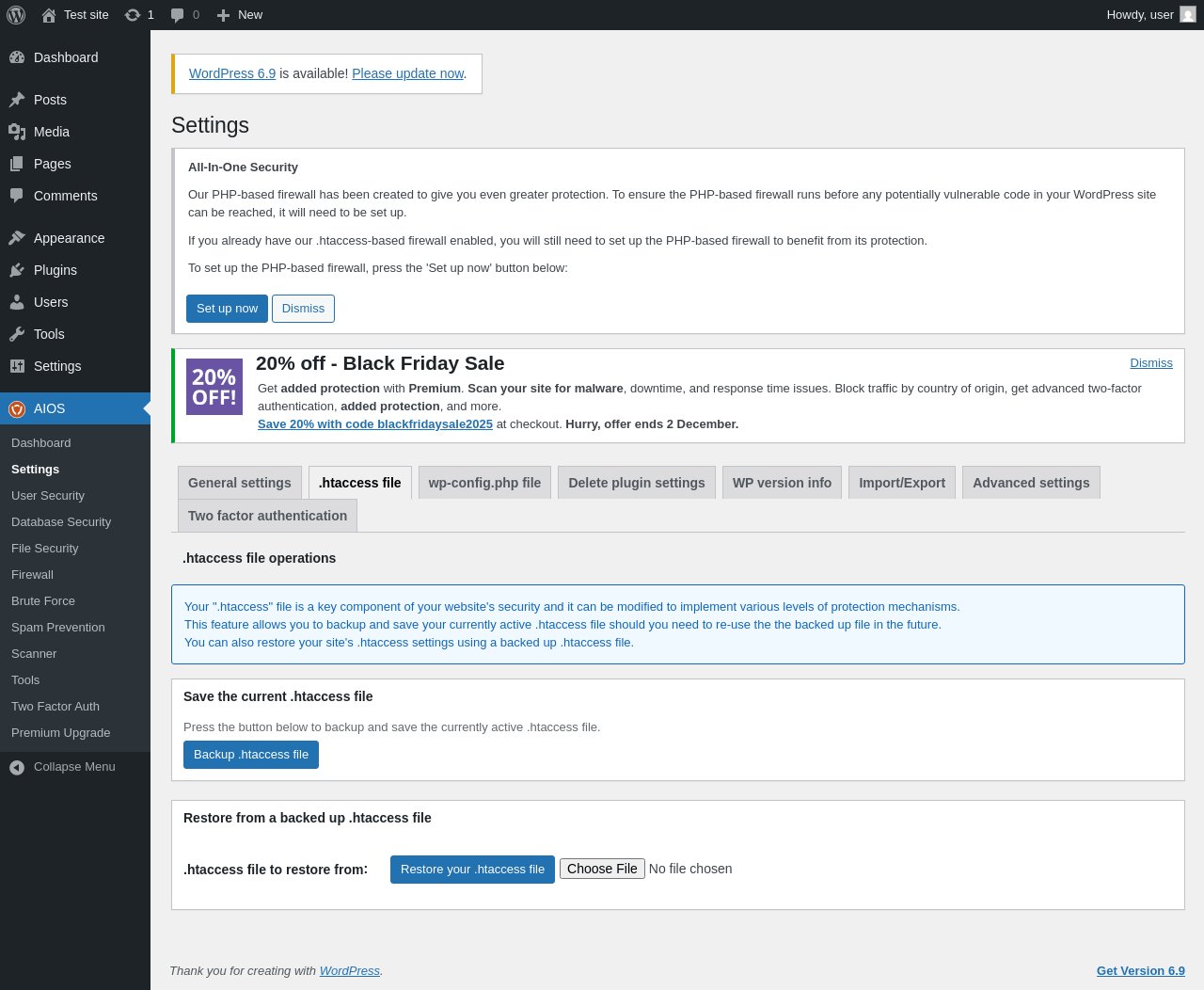This screenshot has height=990, width=1204.
Task: Click the WordPress link in footer
Action: point(349,971)
